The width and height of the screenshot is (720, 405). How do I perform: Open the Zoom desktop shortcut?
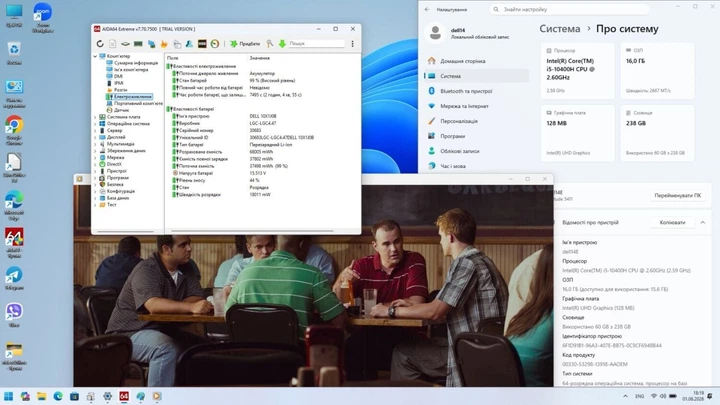point(43,17)
